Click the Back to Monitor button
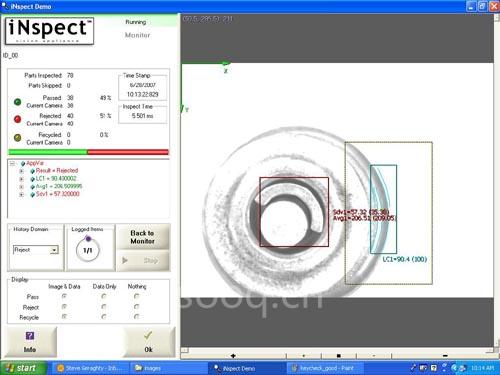 [x=143, y=237]
